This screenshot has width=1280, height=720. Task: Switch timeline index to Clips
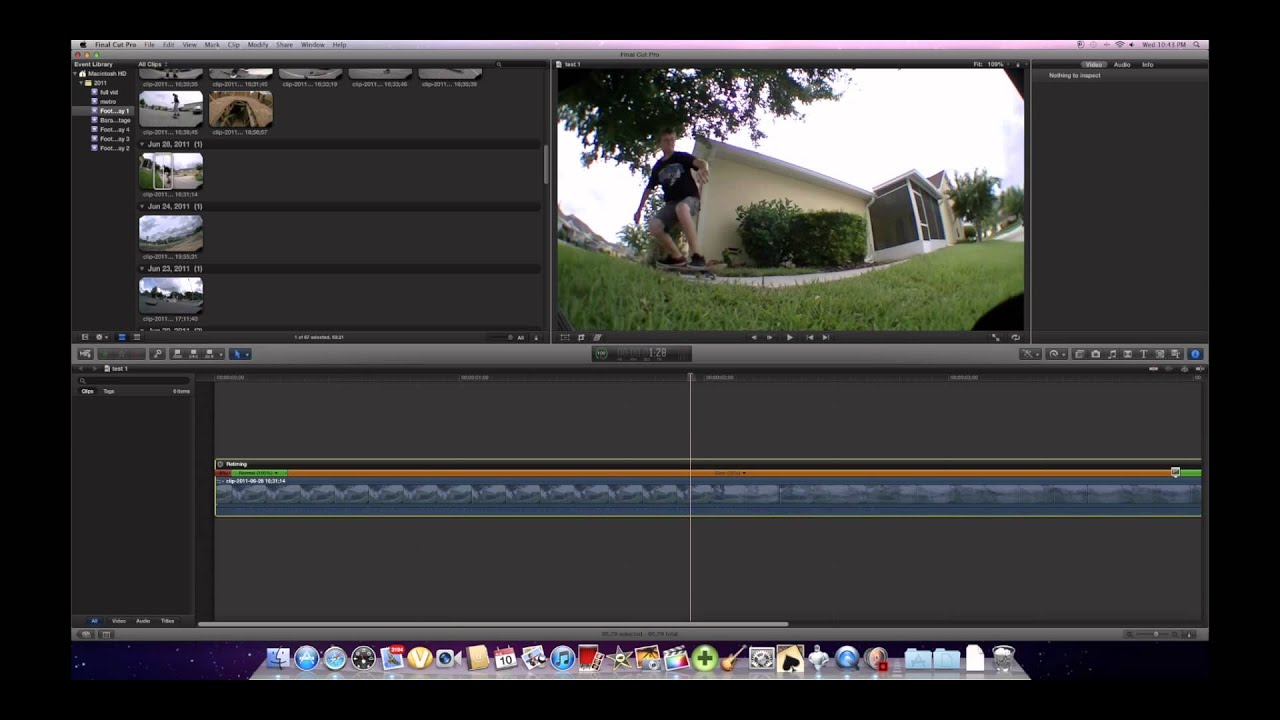[87, 391]
